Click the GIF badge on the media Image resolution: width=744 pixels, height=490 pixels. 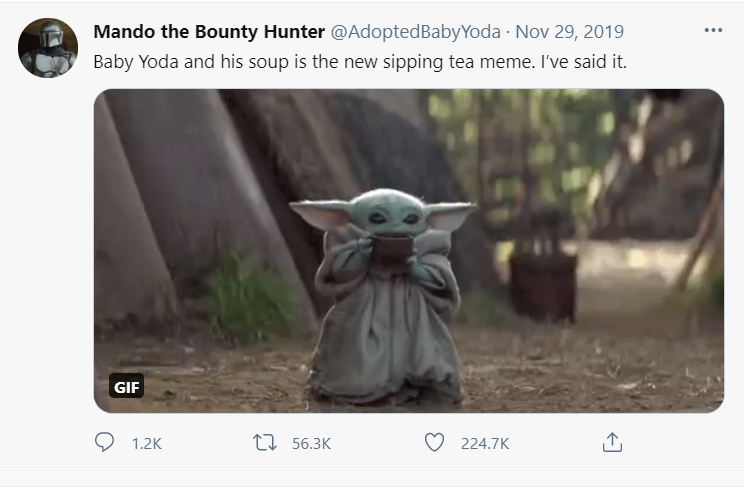[127, 387]
